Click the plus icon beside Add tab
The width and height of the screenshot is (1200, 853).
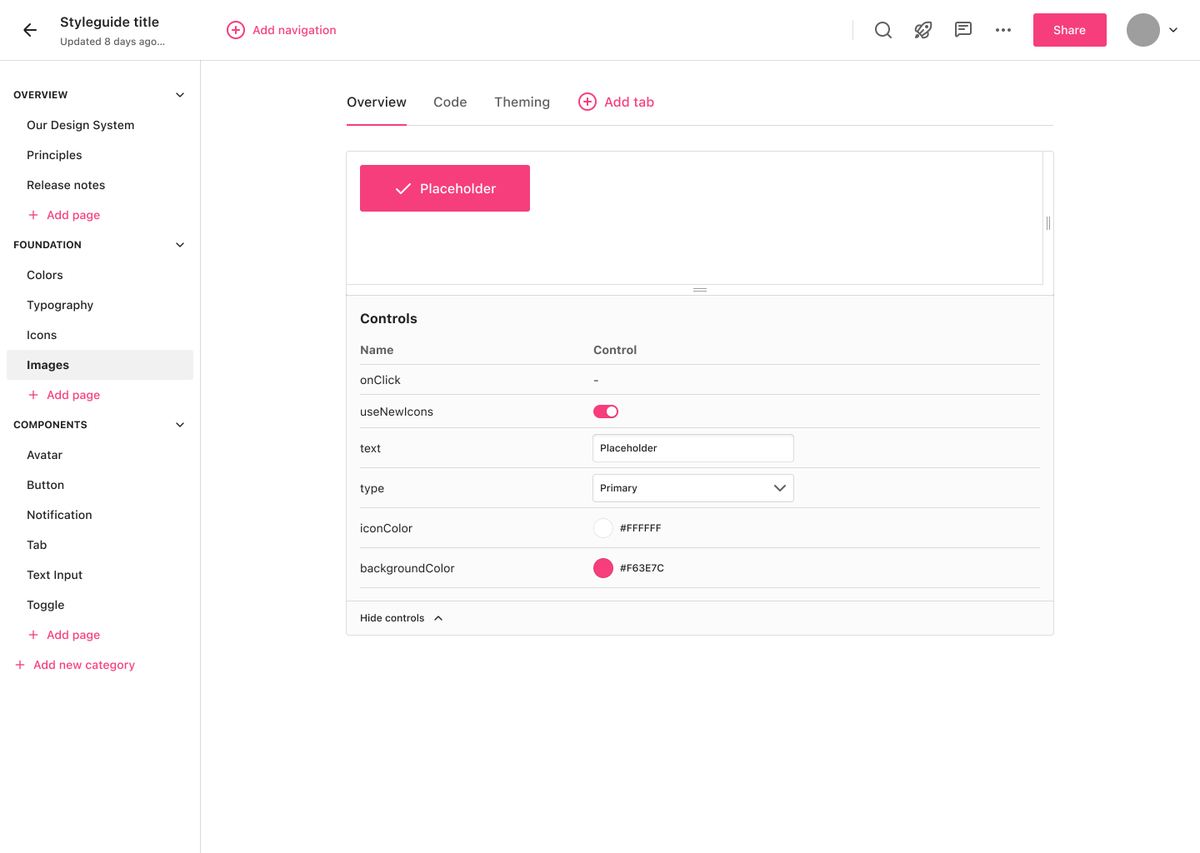point(587,102)
